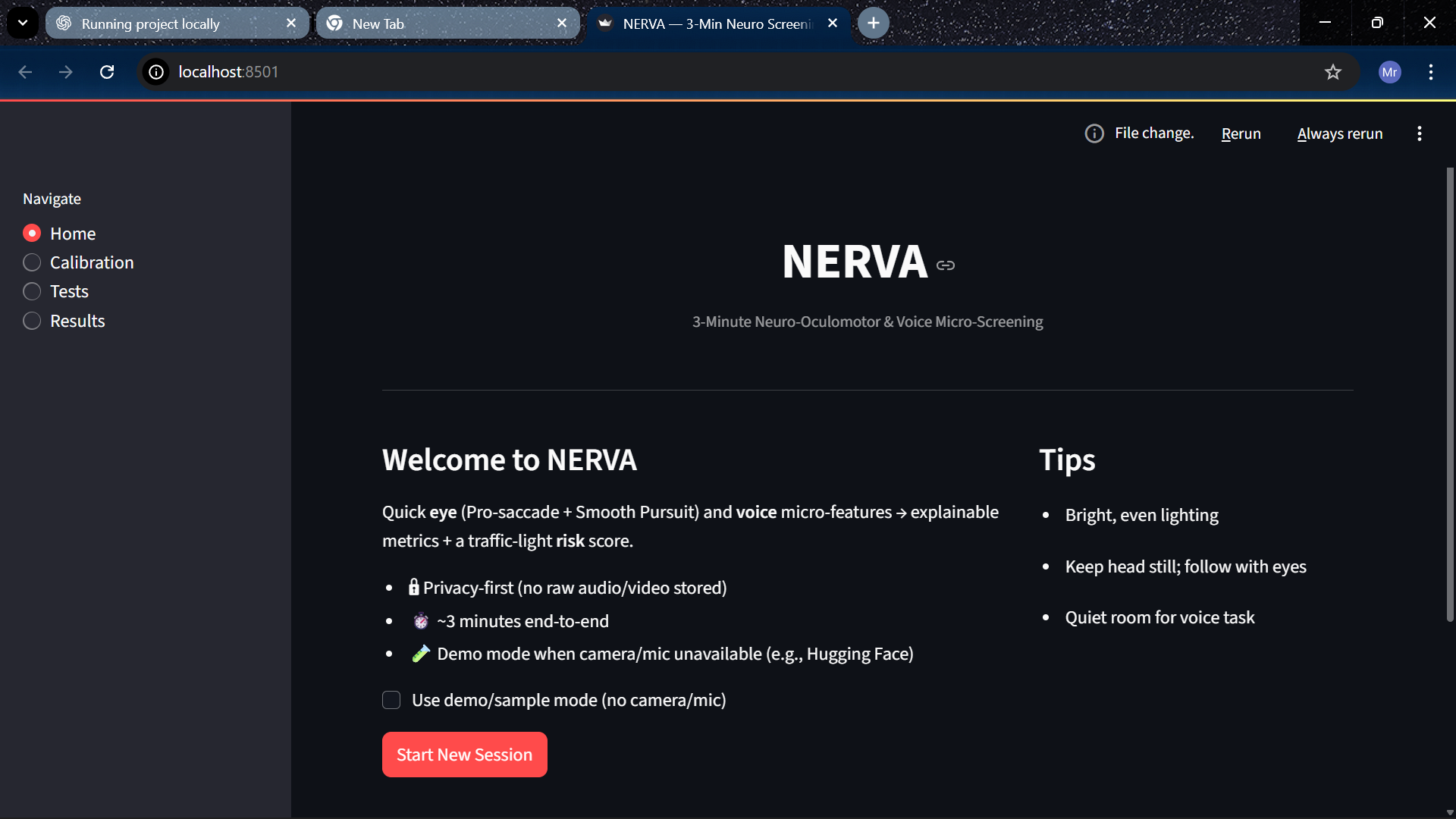
Task: Enable the demo/sample mode checkbox
Action: pyautogui.click(x=391, y=700)
